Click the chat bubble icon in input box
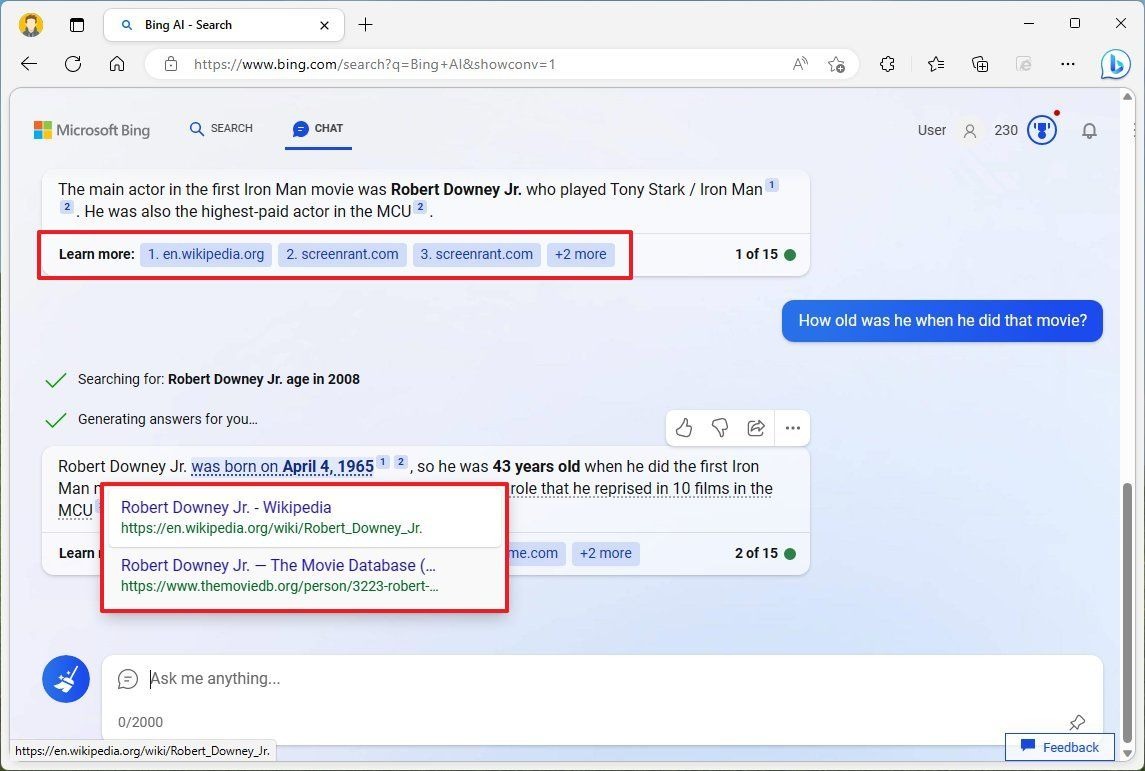 point(127,678)
